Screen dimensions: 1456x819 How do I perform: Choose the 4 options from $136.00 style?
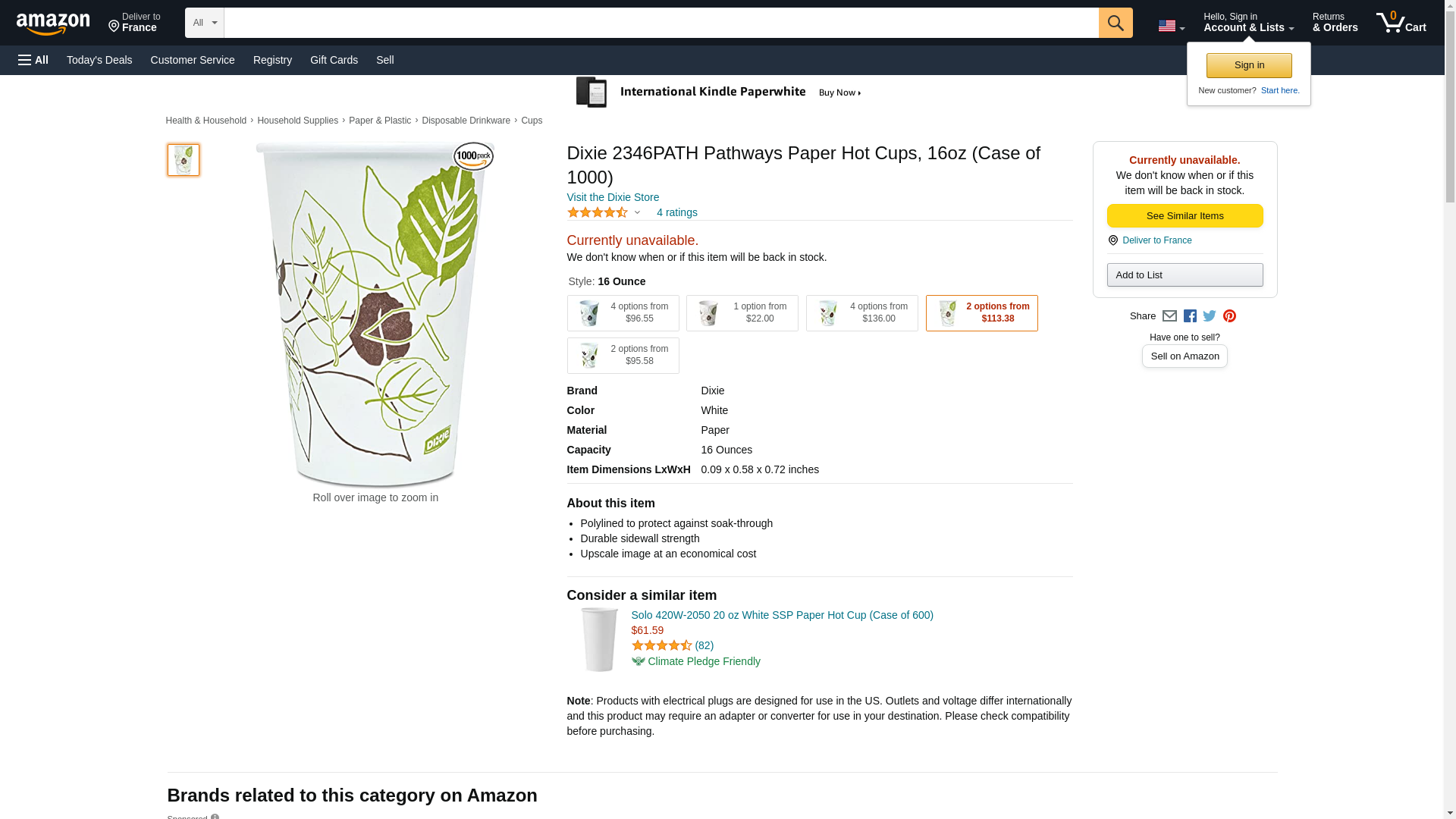coord(861,313)
